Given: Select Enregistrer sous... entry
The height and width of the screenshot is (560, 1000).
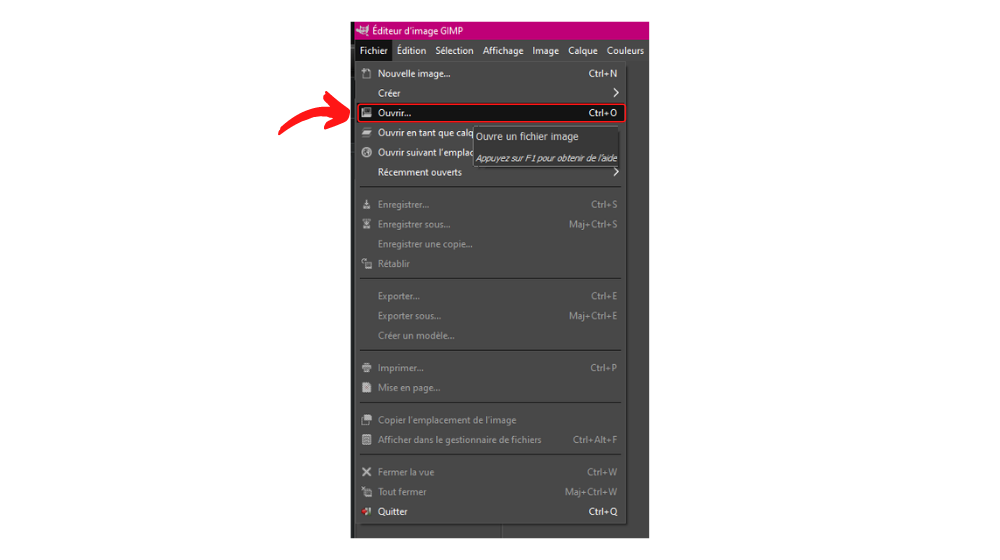Looking at the screenshot, I should point(490,225).
